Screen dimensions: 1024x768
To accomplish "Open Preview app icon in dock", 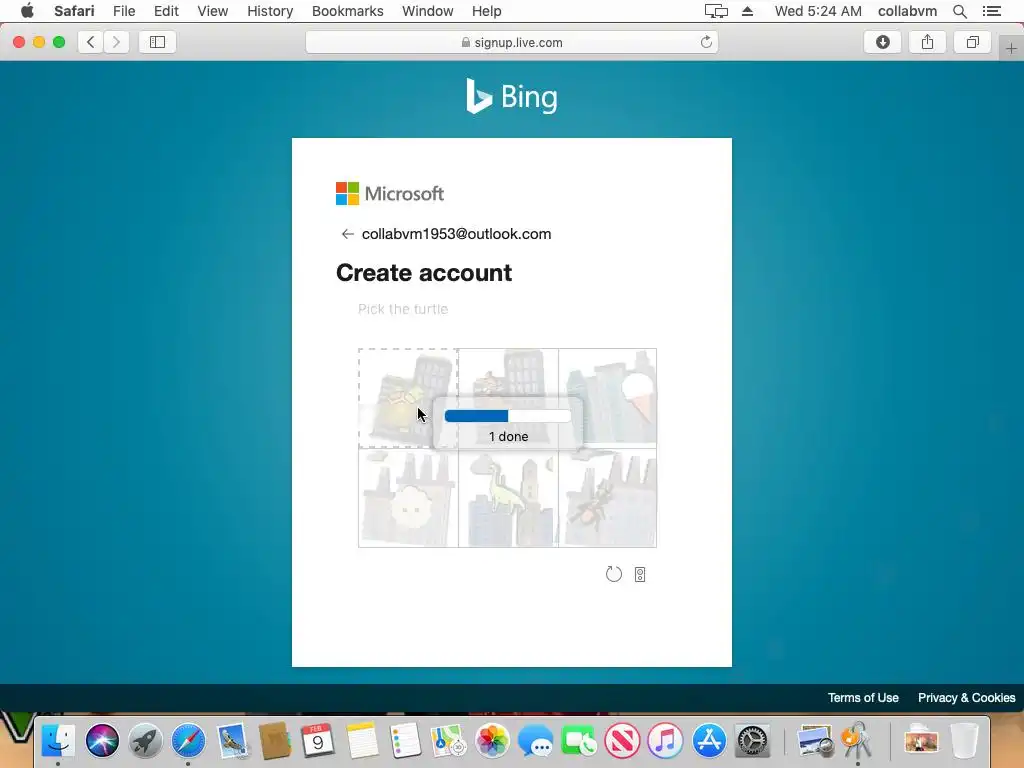I will (814, 741).
